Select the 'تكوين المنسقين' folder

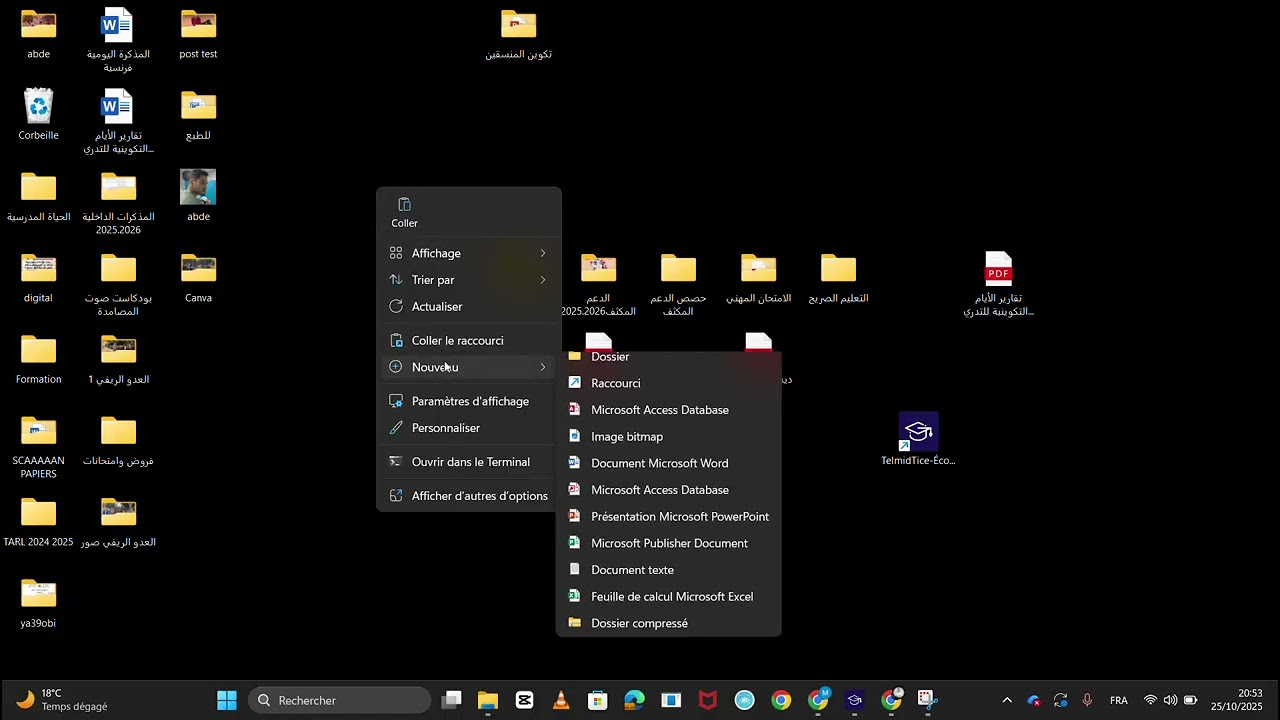pos(518,24)
